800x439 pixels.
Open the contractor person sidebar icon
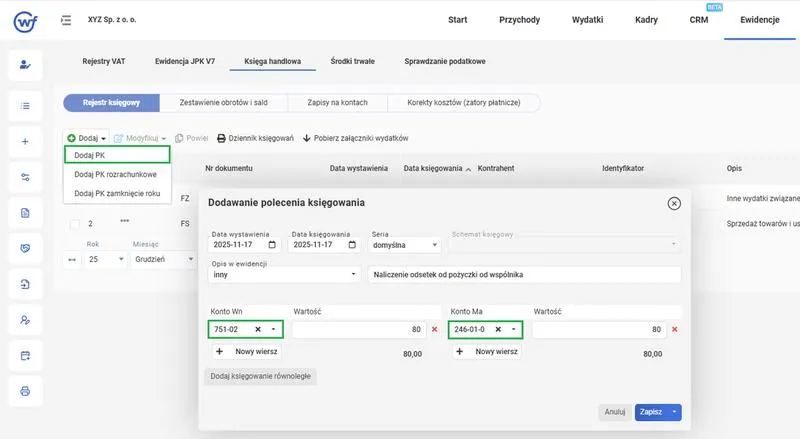tap(25, 320)
